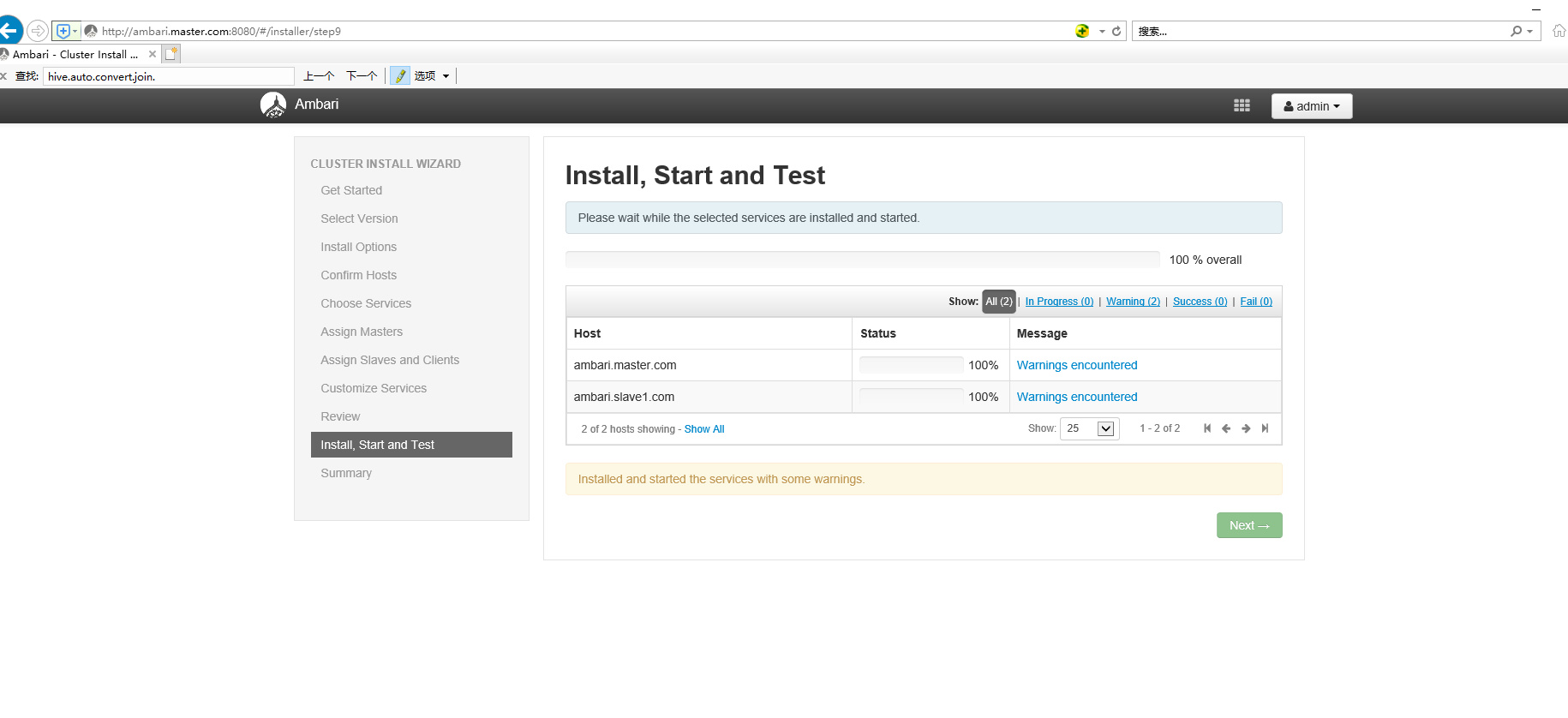Viewport: 1568px width, 718px height.
Task: Close the Ambari Cluster Install tab
Action: 153,54
